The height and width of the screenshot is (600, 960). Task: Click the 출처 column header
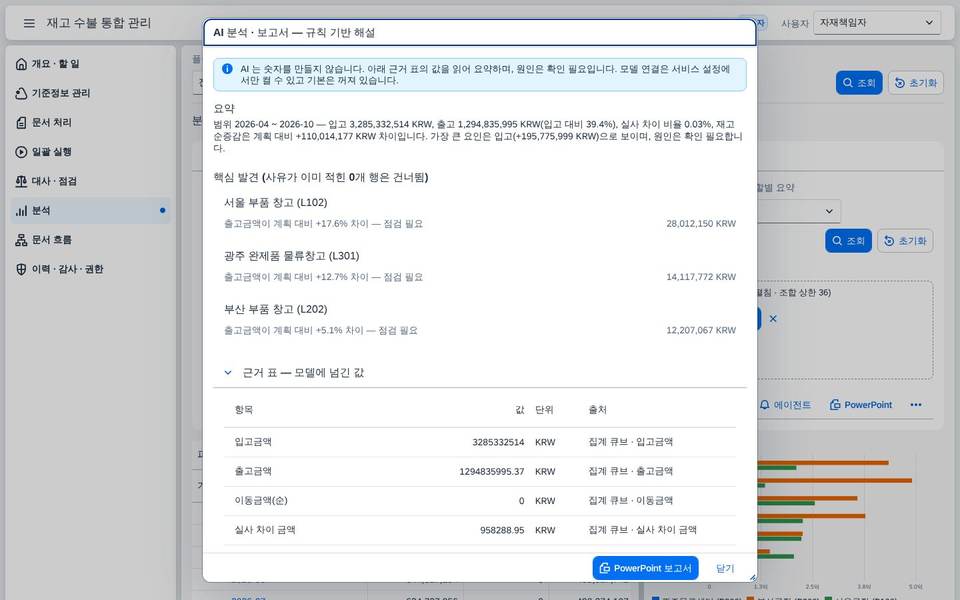pos(598,410)
